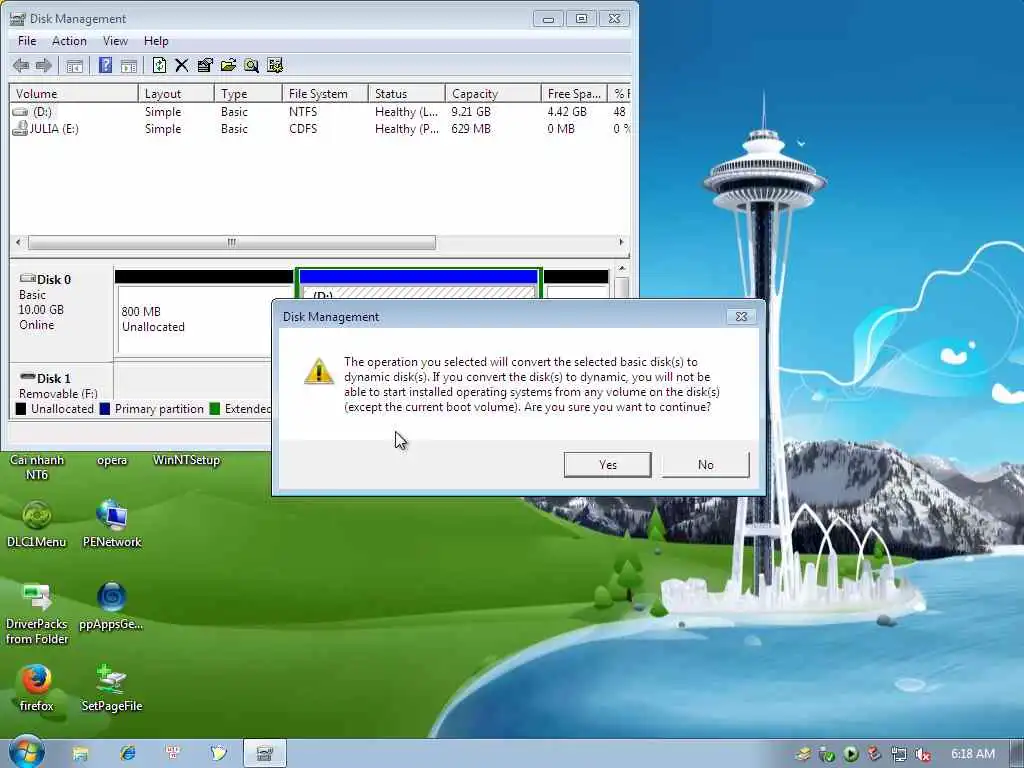Viewport: 1024px width, 768px height.
Task: Click the disk pane scroll-up arrow
Action: click(x=622, y=268)
